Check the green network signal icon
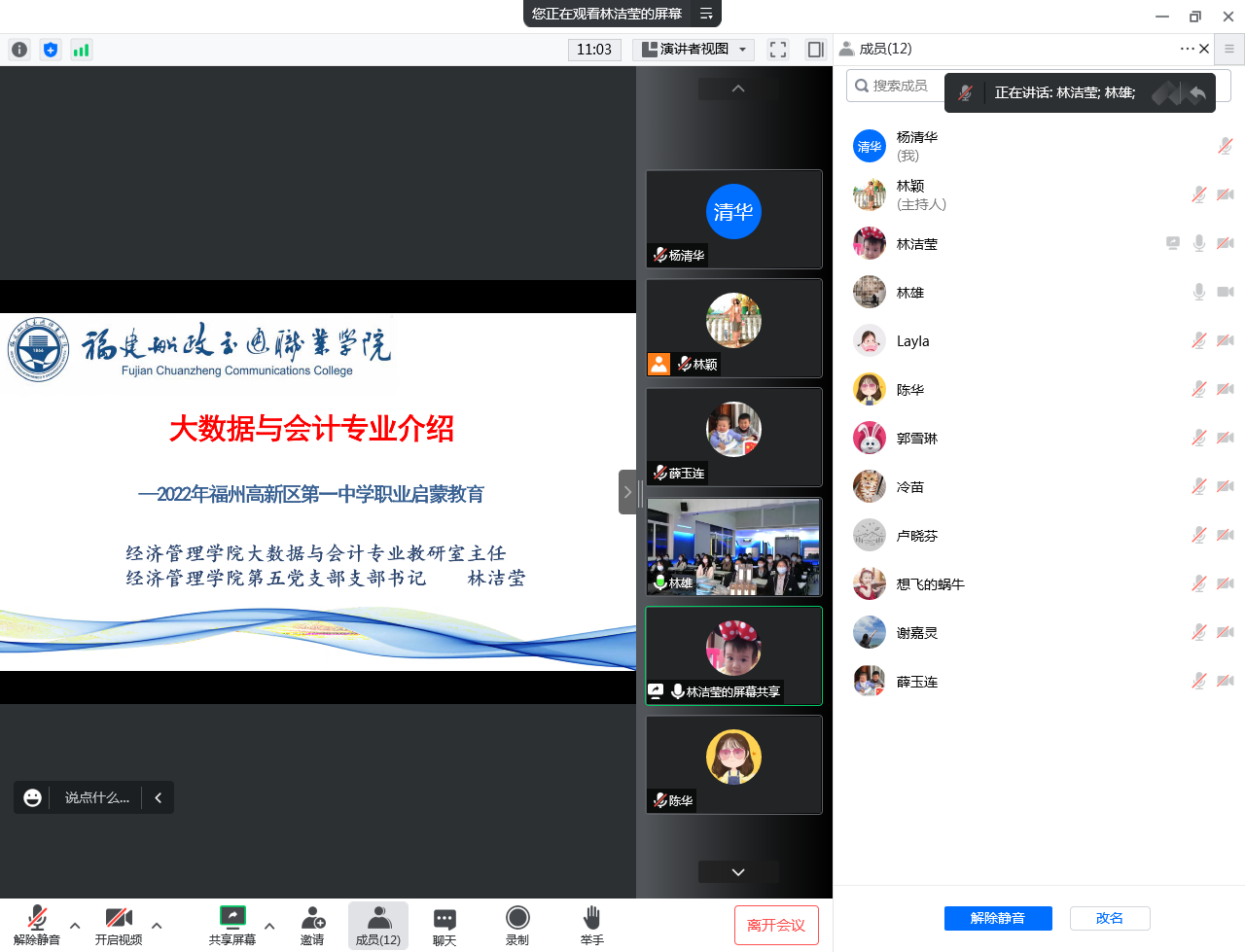Image resolution: width=1245 pixels, height=952 pixels. pos(82,50)
